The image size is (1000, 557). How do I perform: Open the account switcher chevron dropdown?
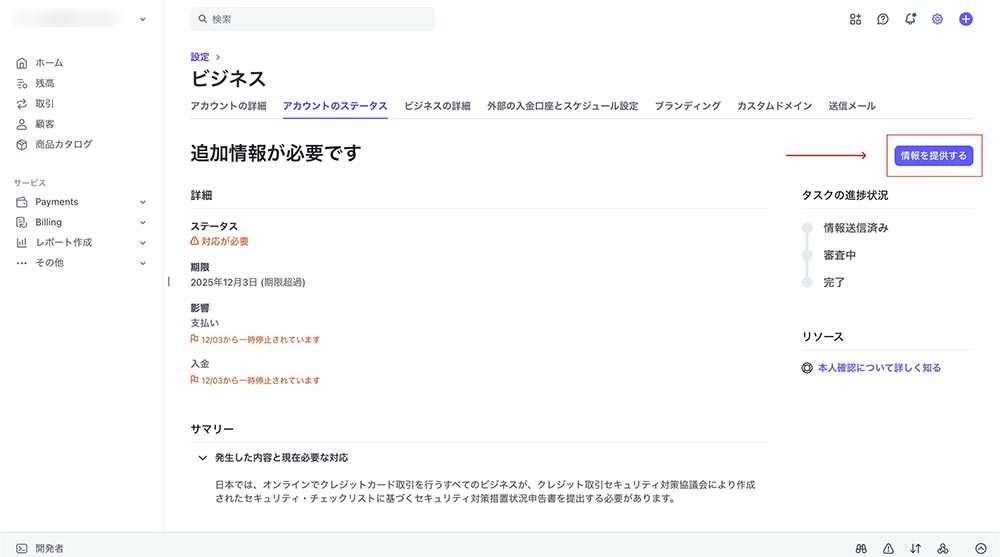point(143,19)
